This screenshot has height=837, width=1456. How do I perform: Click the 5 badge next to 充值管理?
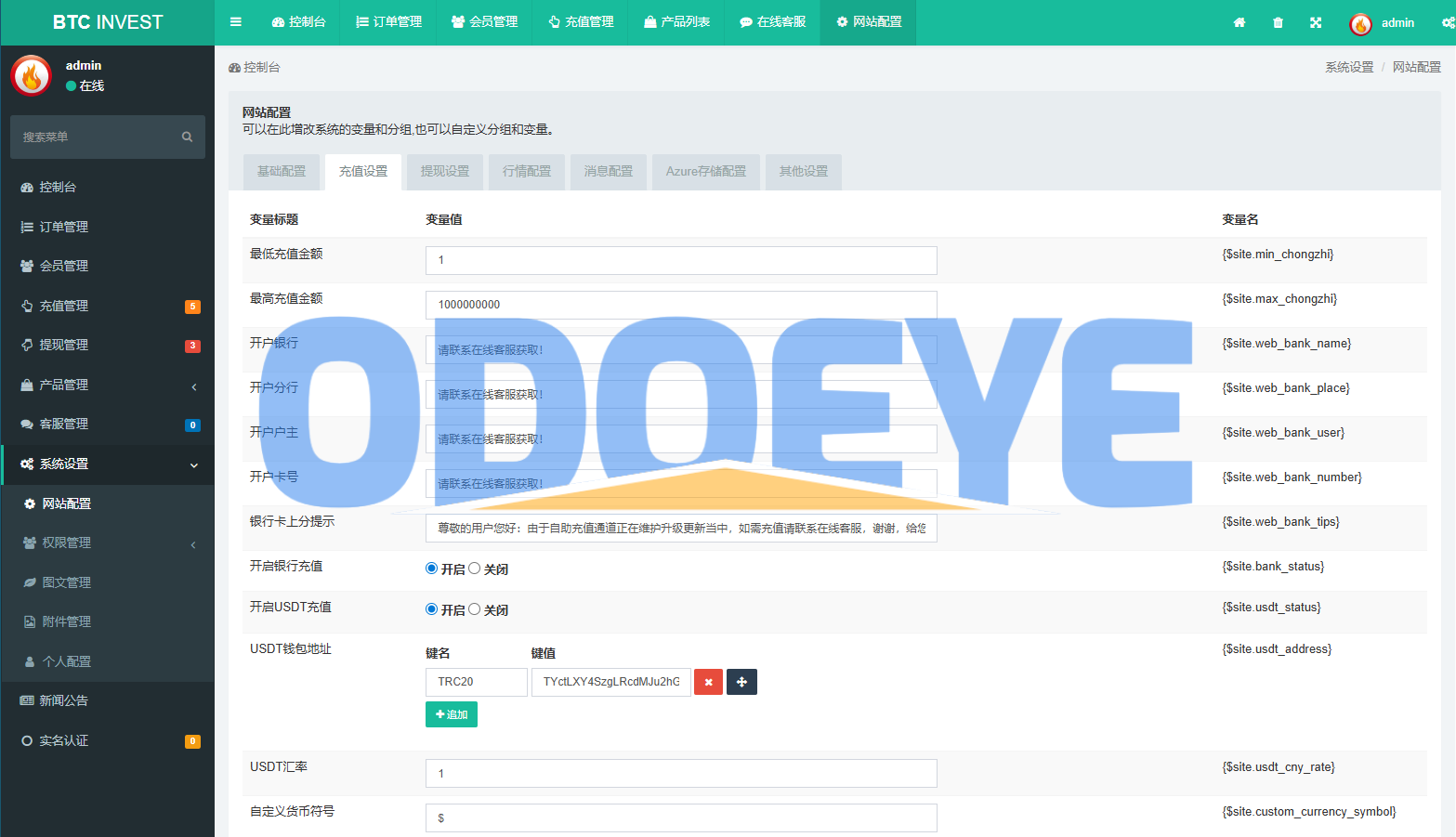(x=192, y=307)
